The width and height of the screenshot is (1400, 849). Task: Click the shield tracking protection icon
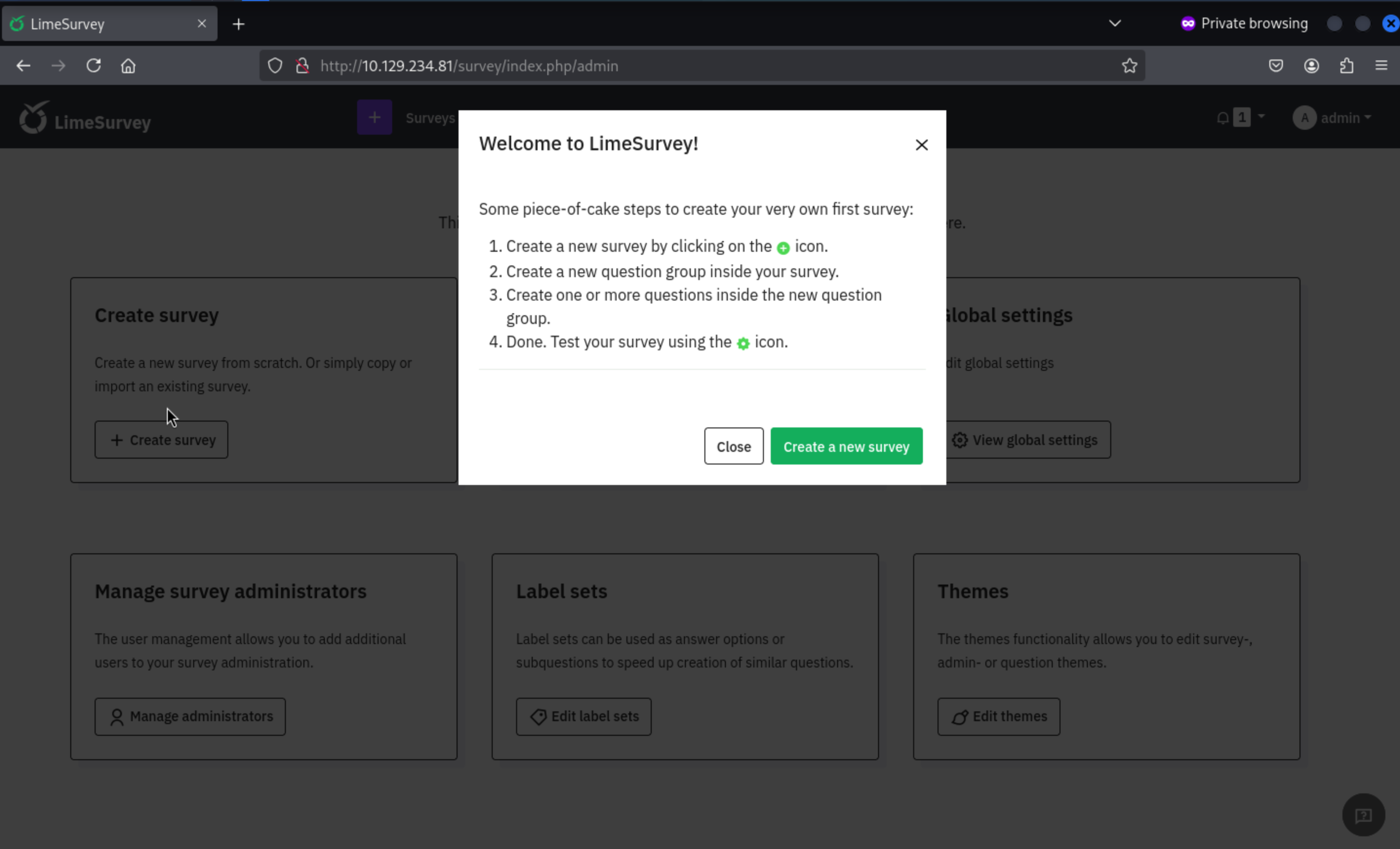[x=275, y=66]
